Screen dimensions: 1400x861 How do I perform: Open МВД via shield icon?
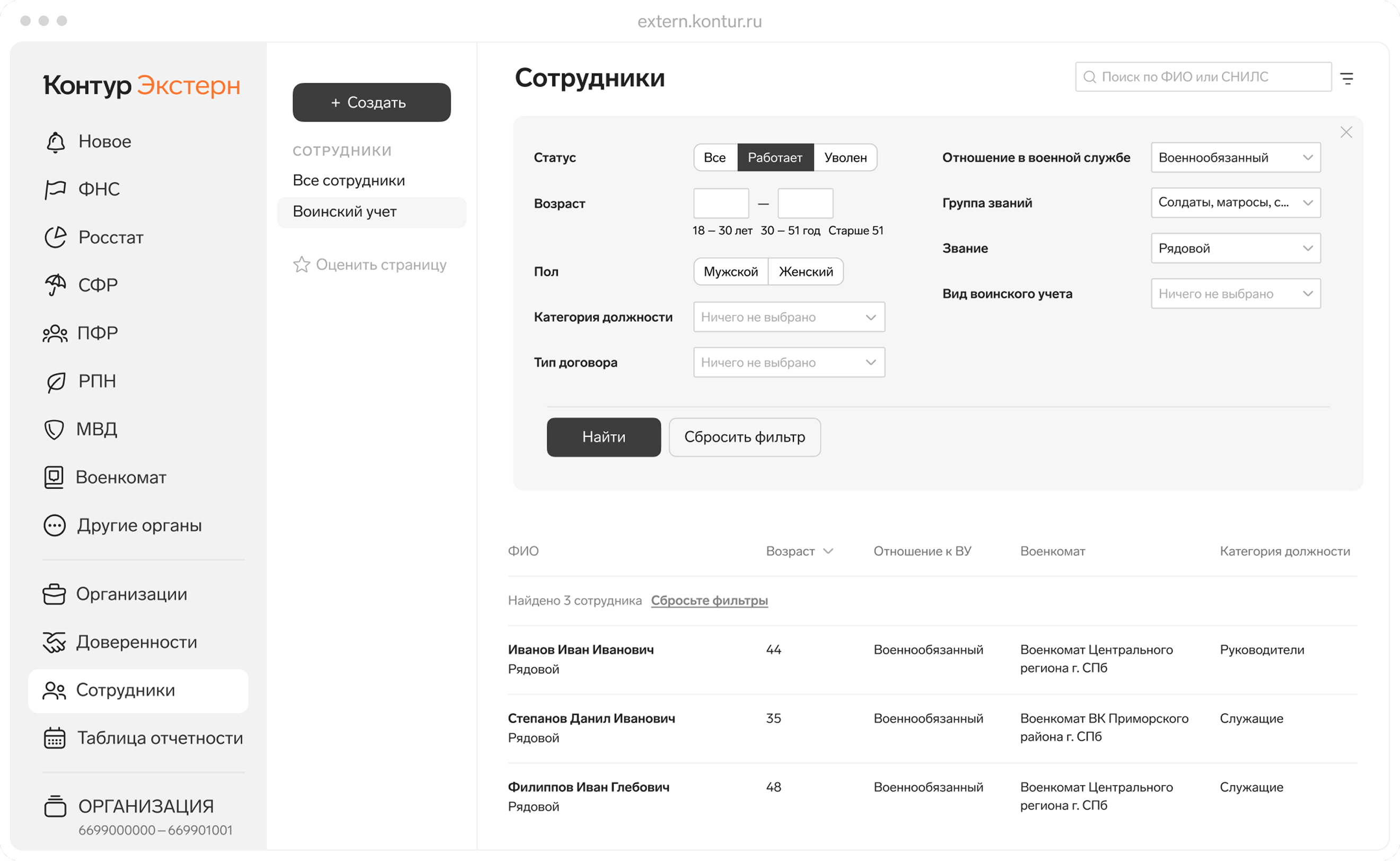pos(54,429)
